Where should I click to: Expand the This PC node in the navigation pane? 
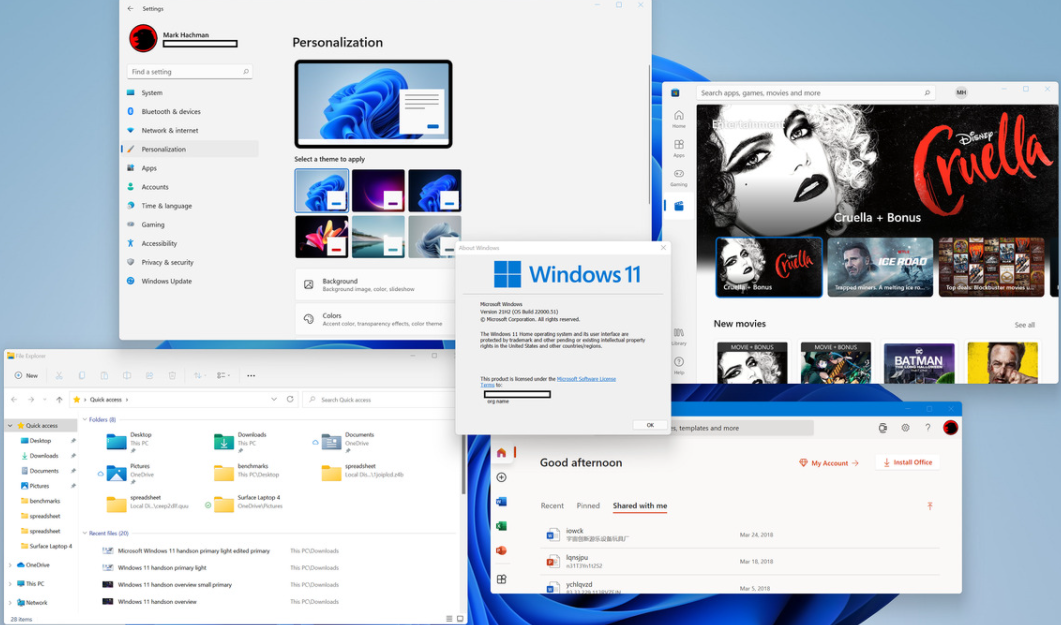[10, 583]
